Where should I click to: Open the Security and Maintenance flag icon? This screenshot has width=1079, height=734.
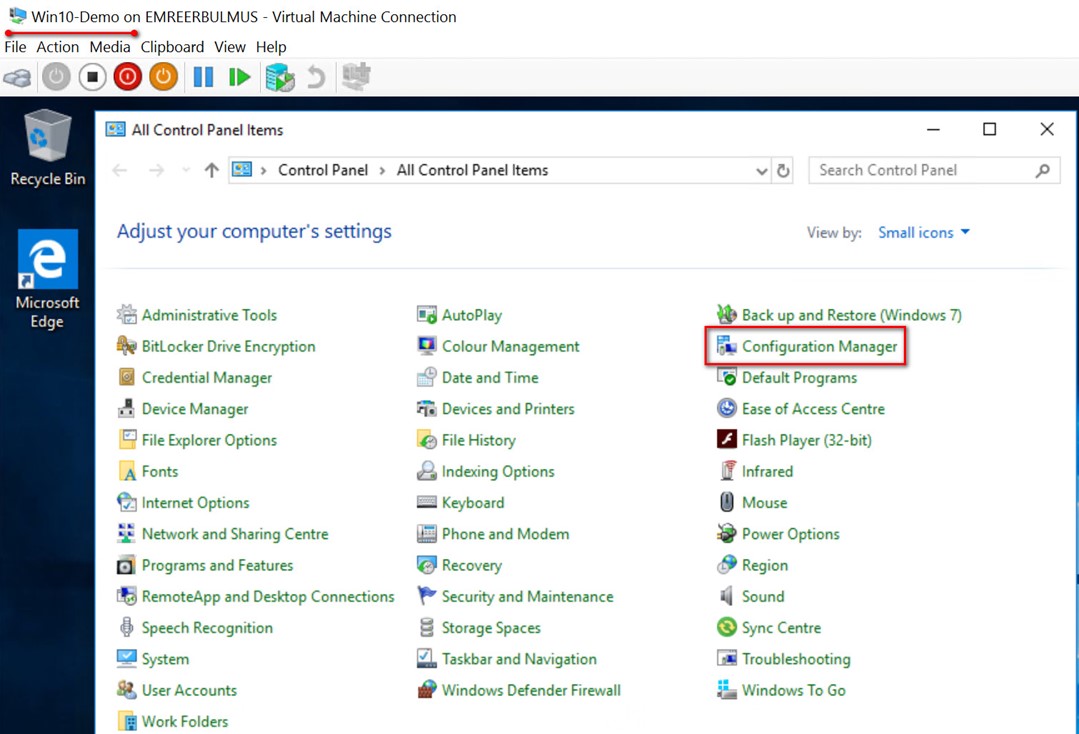427,596
